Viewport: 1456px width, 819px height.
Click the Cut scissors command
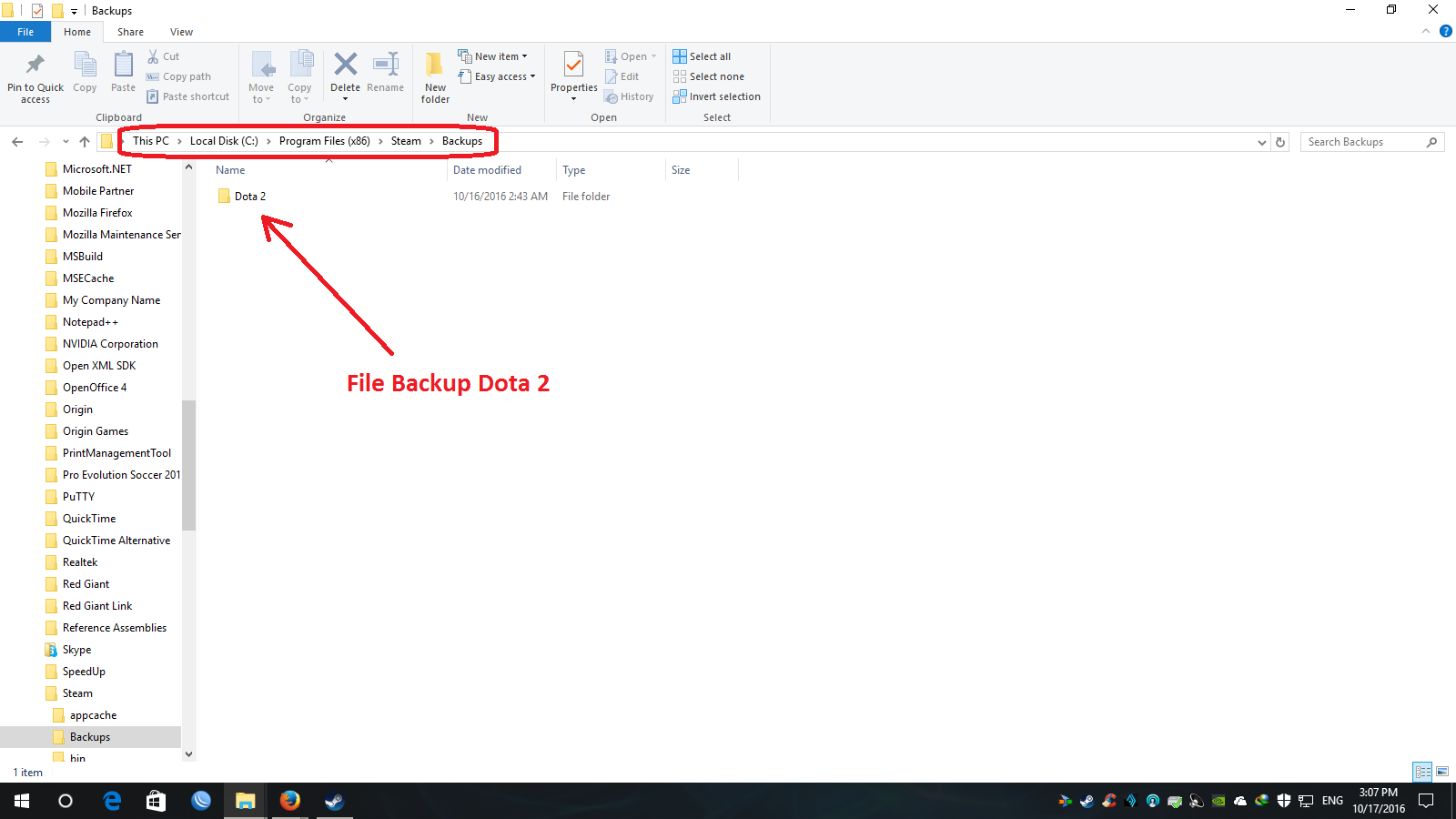point(164,56)
